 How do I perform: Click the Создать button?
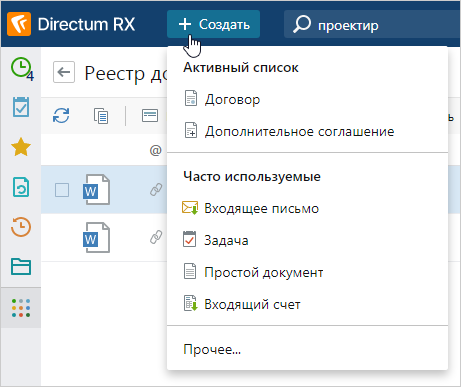point(213,24)
